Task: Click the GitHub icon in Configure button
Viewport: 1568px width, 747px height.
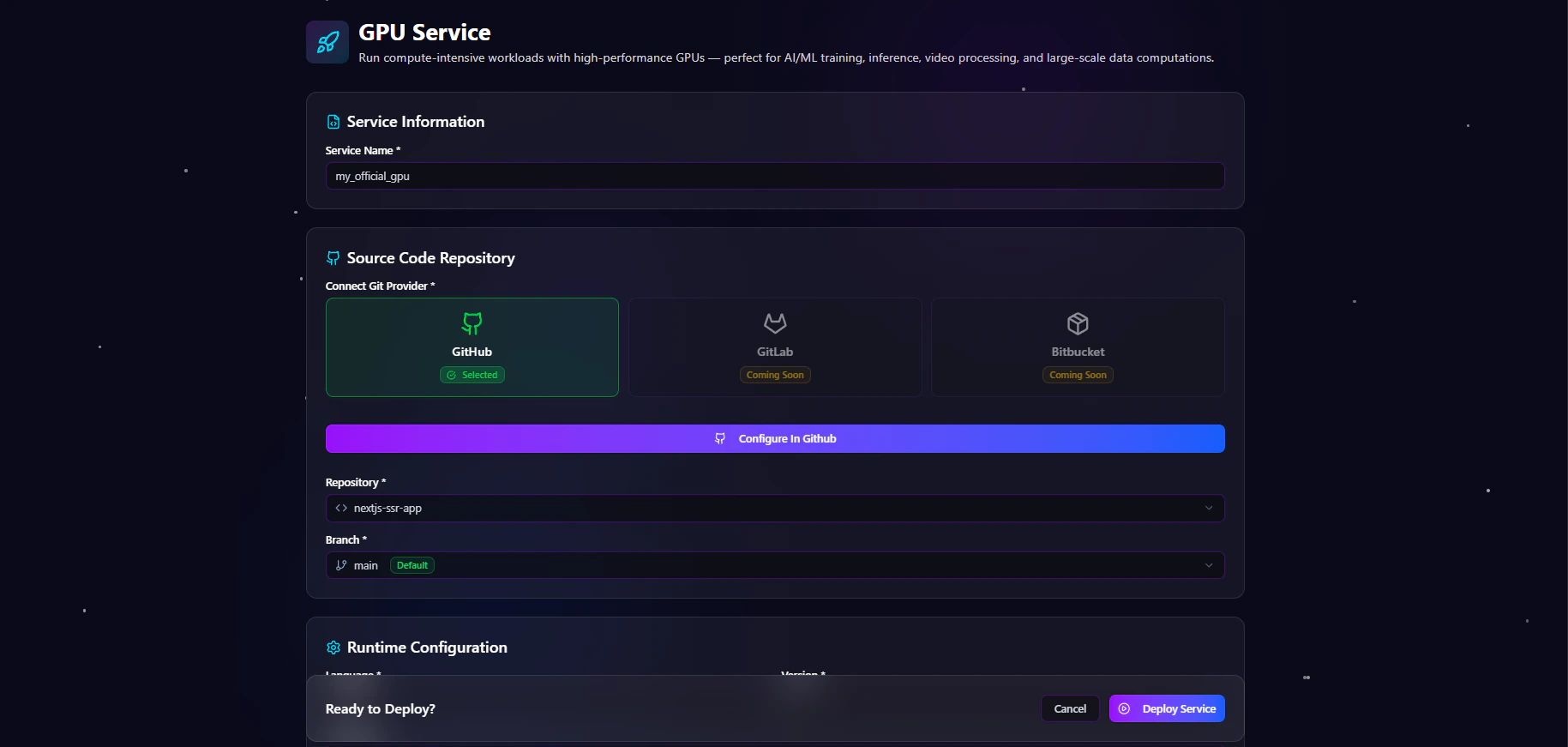Action: click(720, 438)
